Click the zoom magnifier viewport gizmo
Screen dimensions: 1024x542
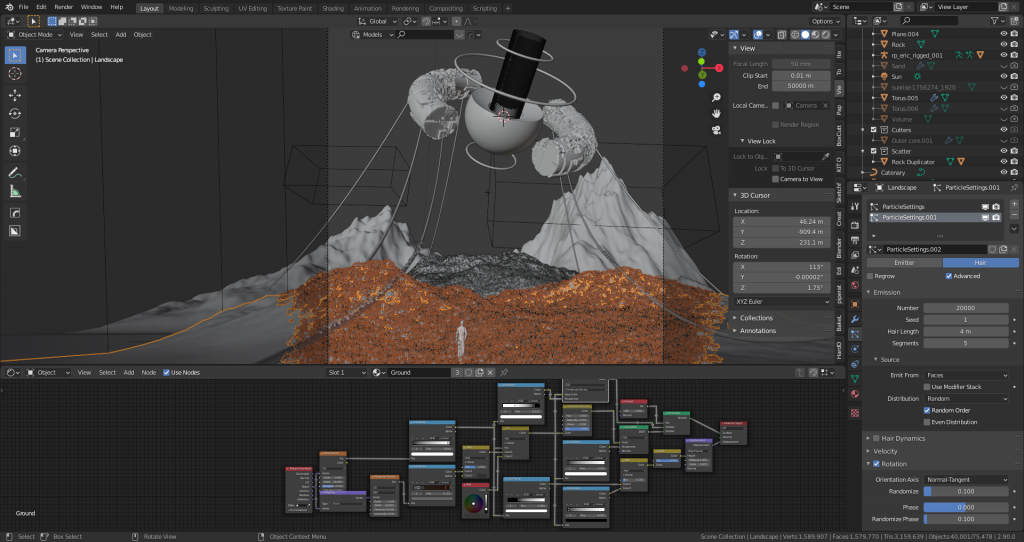click(717, 98)
